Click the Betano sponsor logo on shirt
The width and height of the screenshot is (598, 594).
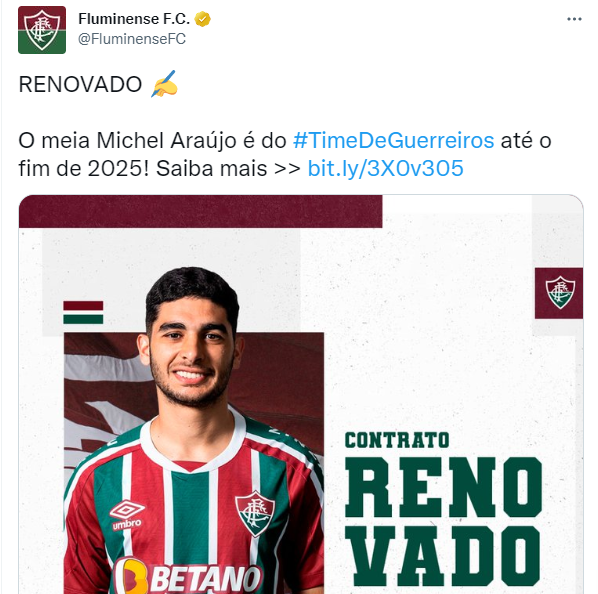coord(188,578)
